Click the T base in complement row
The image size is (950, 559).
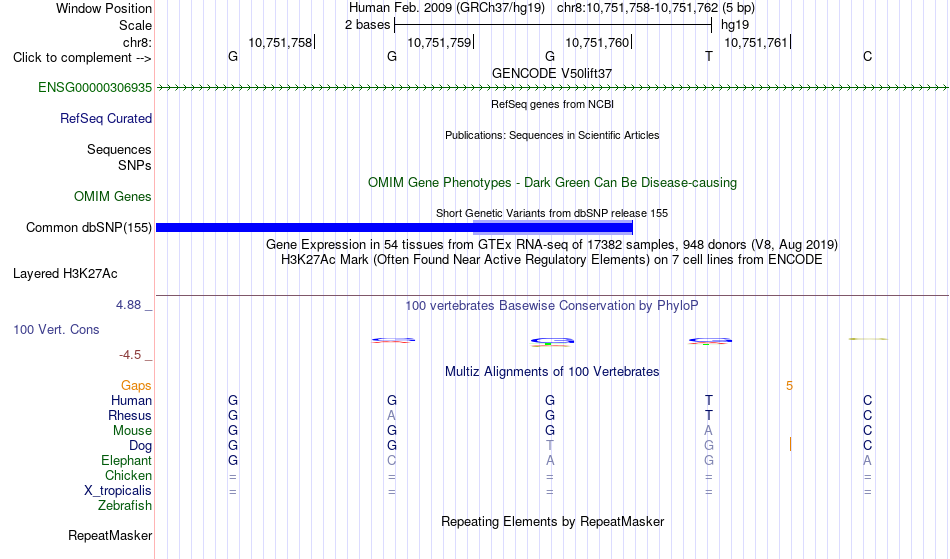[709, 57]
